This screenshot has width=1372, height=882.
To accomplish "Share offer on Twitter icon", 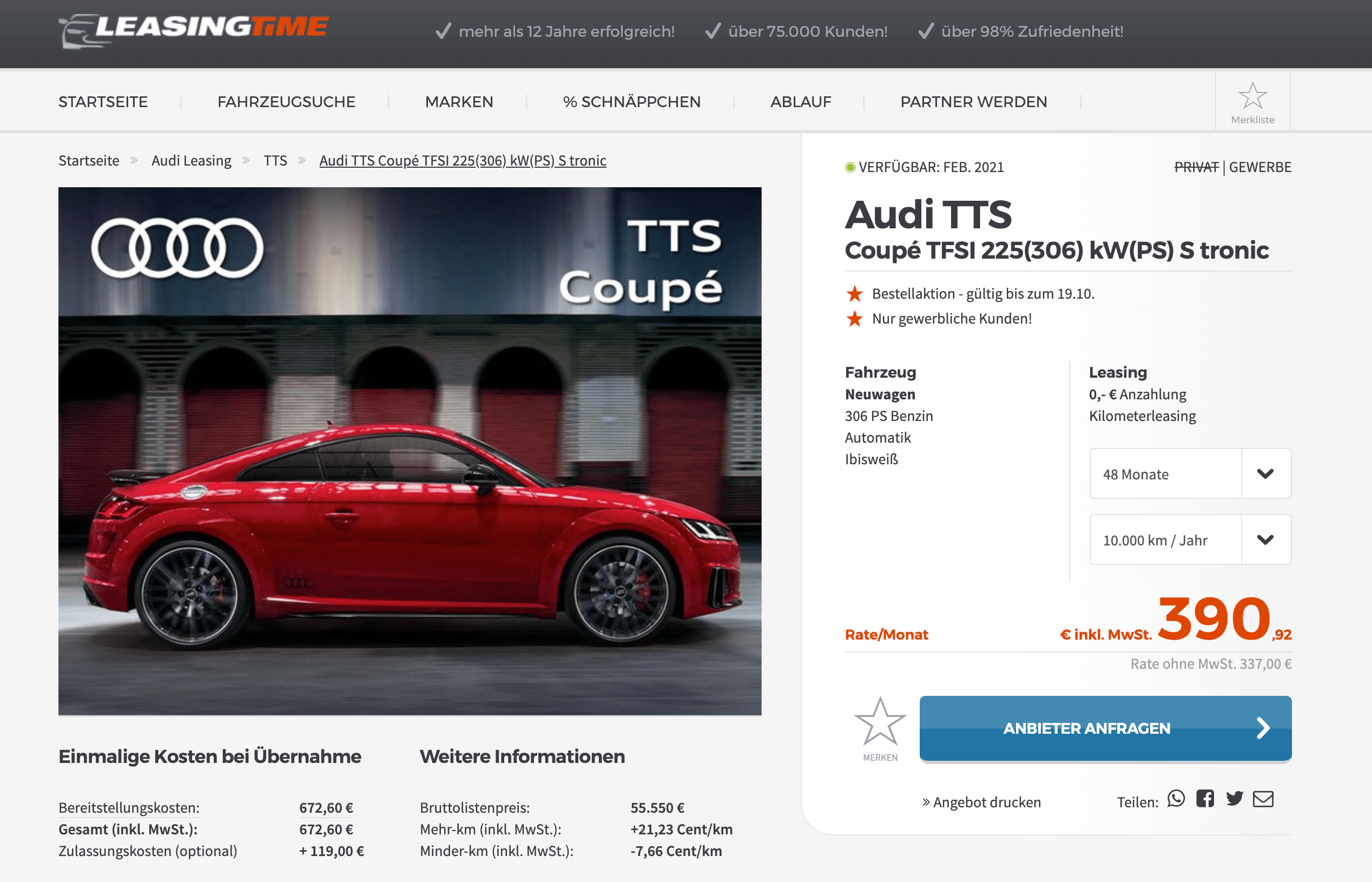I will (x=1235, y=799).
